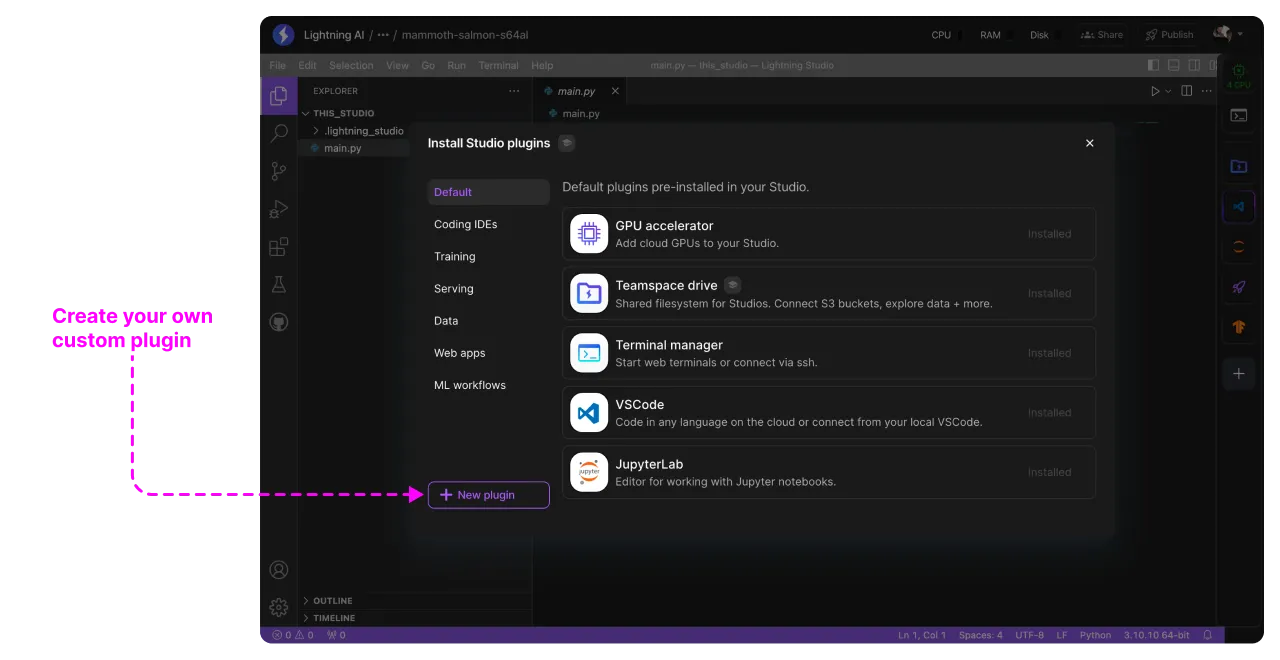Click Ln 1, Col 1 in status bar

coord(922,635)
